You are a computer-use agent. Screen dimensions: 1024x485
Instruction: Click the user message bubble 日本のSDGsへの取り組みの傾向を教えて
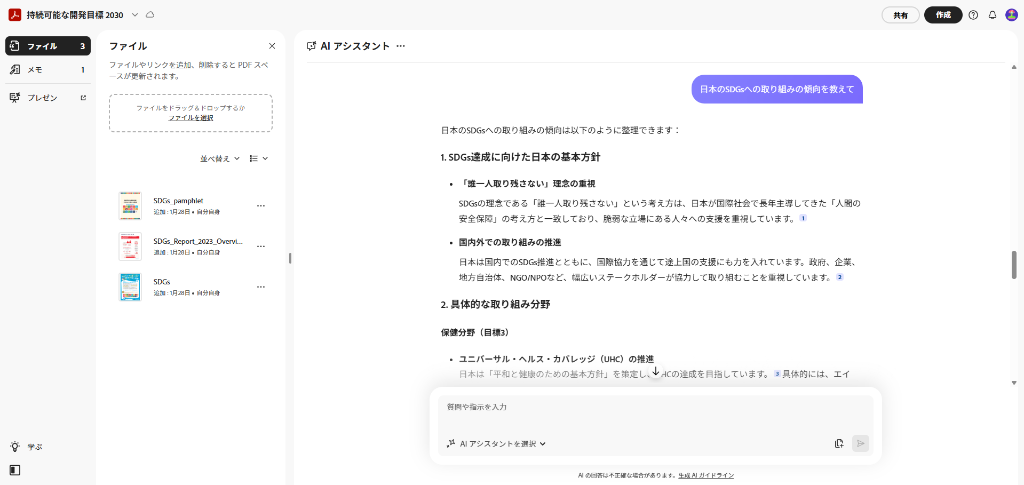pyautogui.click(x=777, y=89)
